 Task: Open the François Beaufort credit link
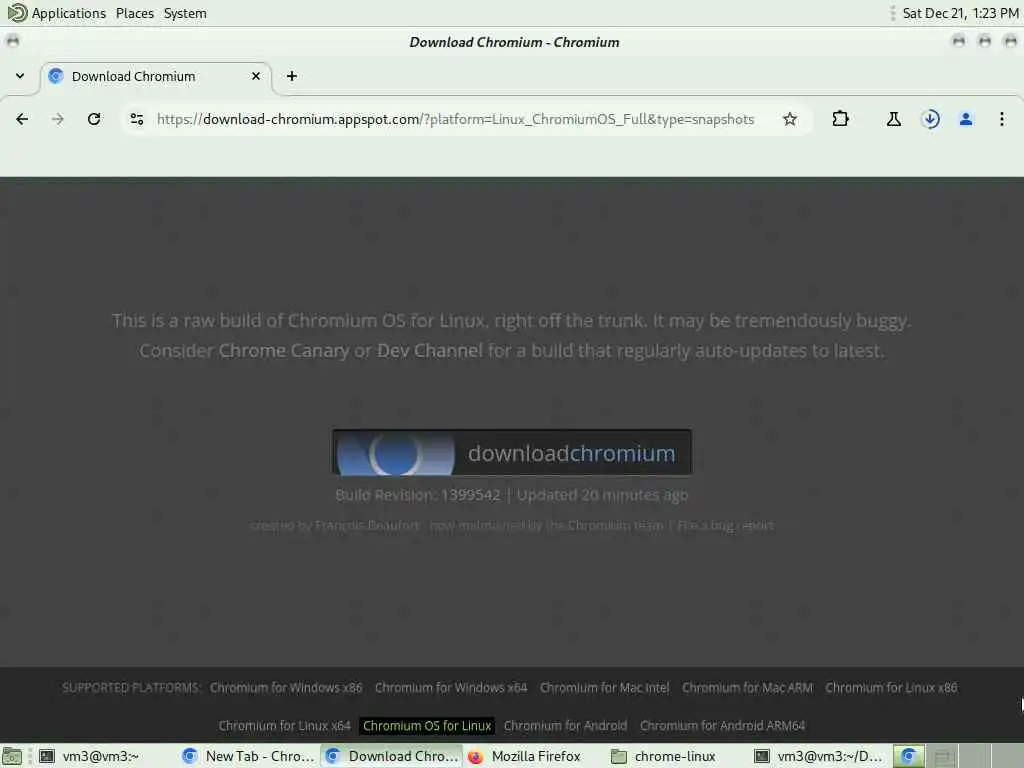[367, 526]
